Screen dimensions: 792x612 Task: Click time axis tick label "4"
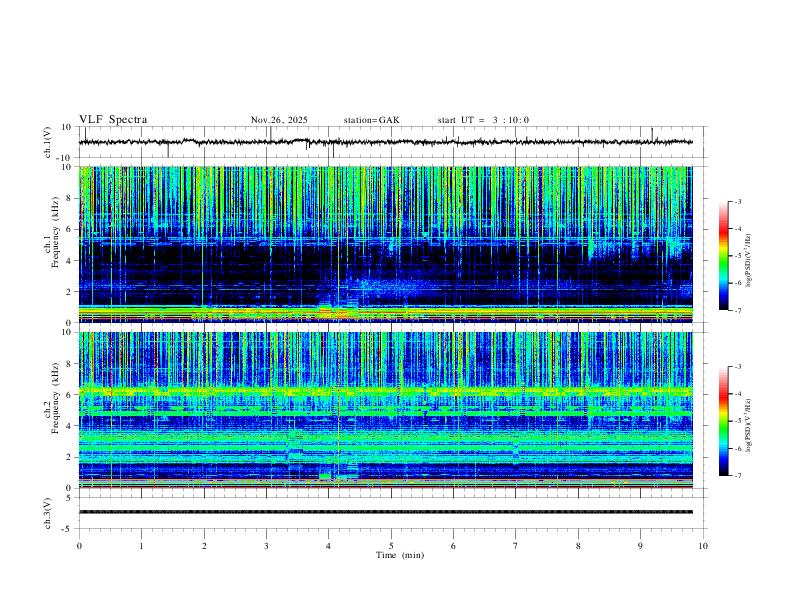point(329,546)
